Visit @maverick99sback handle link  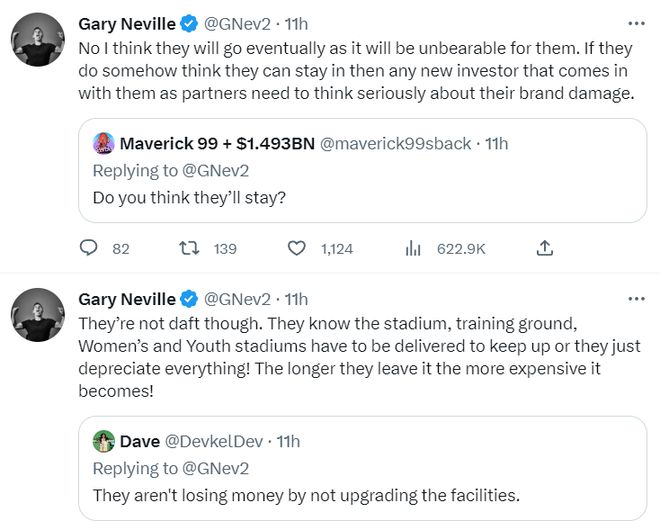point(395,143)
